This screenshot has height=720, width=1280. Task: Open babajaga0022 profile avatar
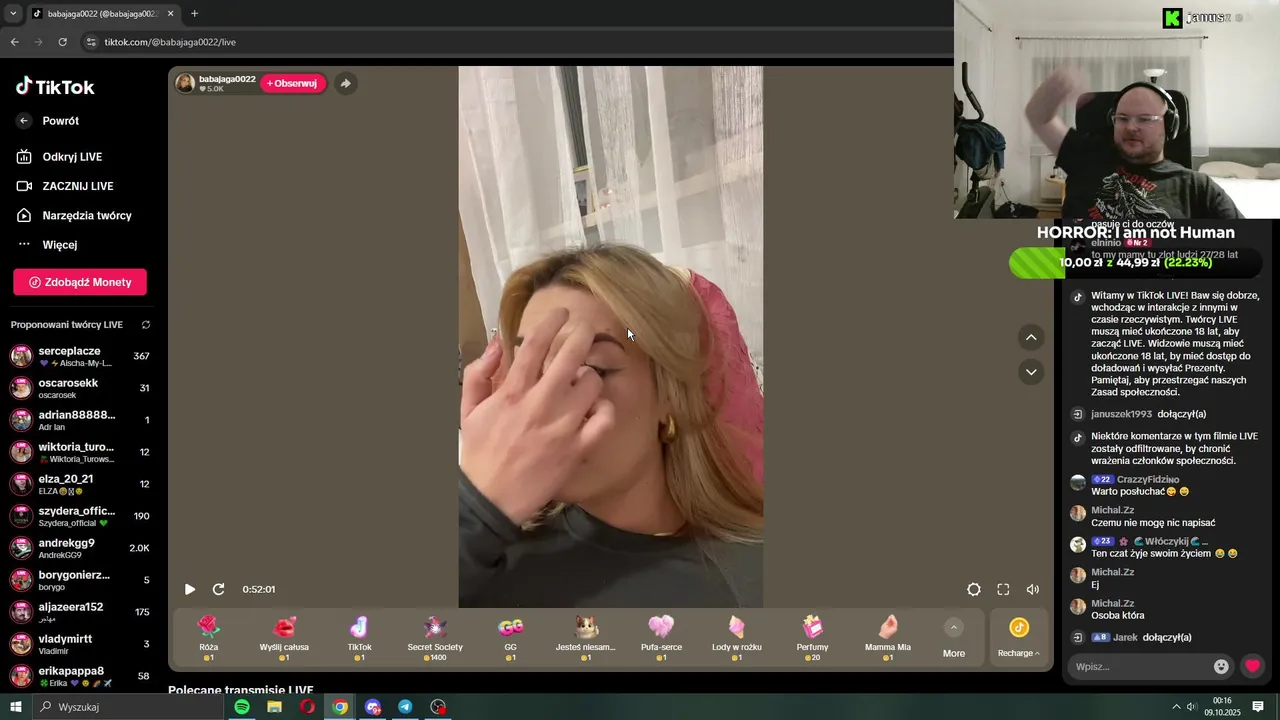click(x=185, y=83)
